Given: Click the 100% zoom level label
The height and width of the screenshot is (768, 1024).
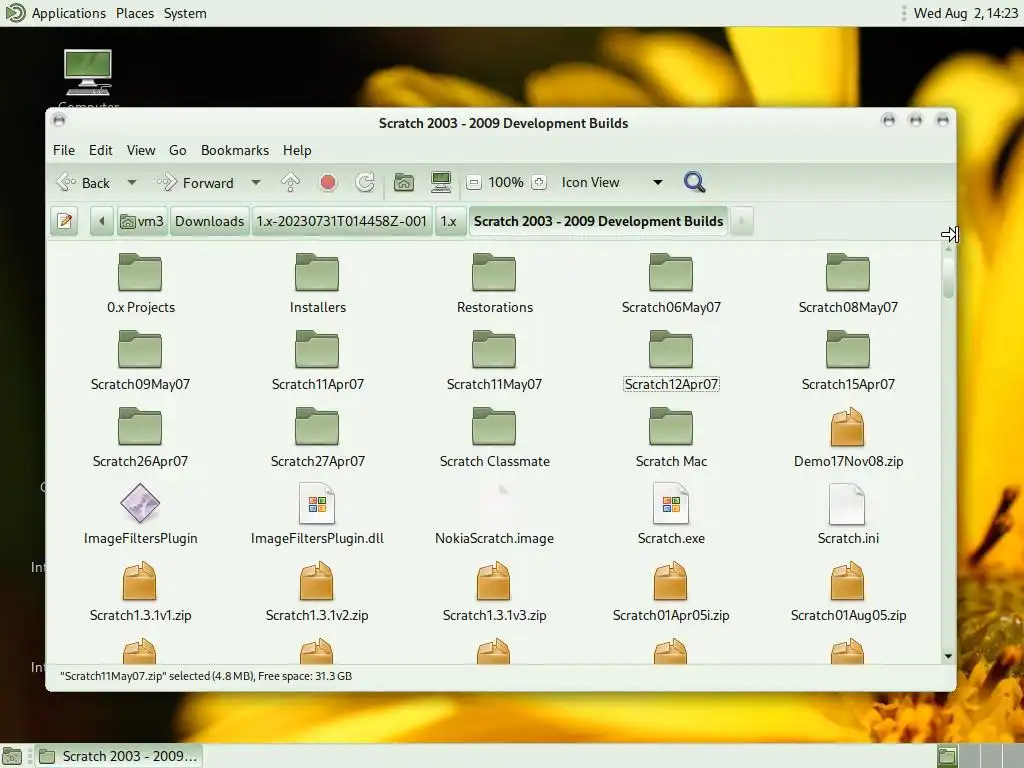Looking at the screenshot, I should pyautogui.click(x=506, y=183).
